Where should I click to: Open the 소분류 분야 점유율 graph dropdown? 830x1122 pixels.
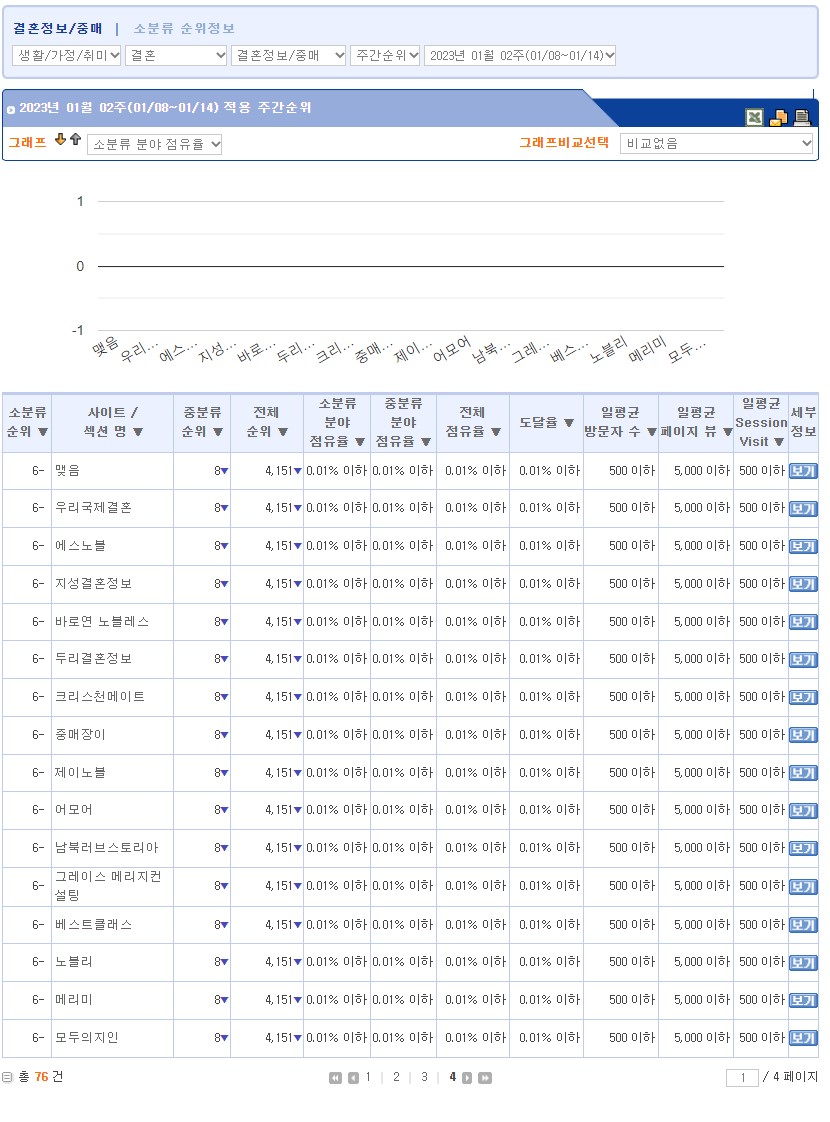[x=155, y=145]
